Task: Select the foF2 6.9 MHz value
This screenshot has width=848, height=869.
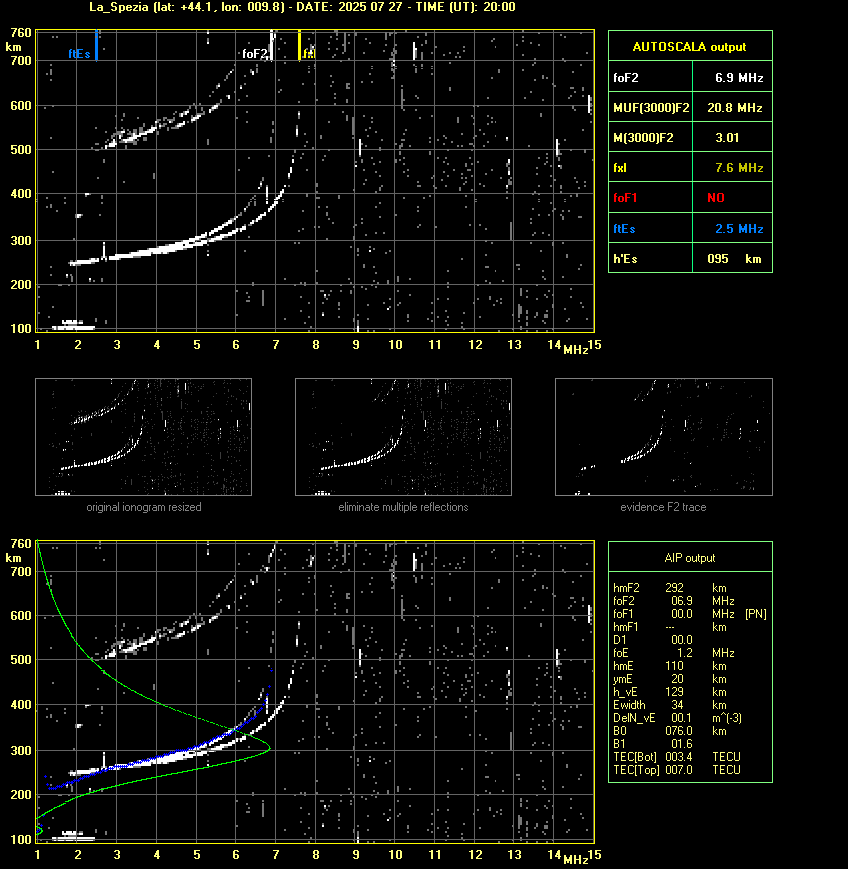Action: click(739, 78)
